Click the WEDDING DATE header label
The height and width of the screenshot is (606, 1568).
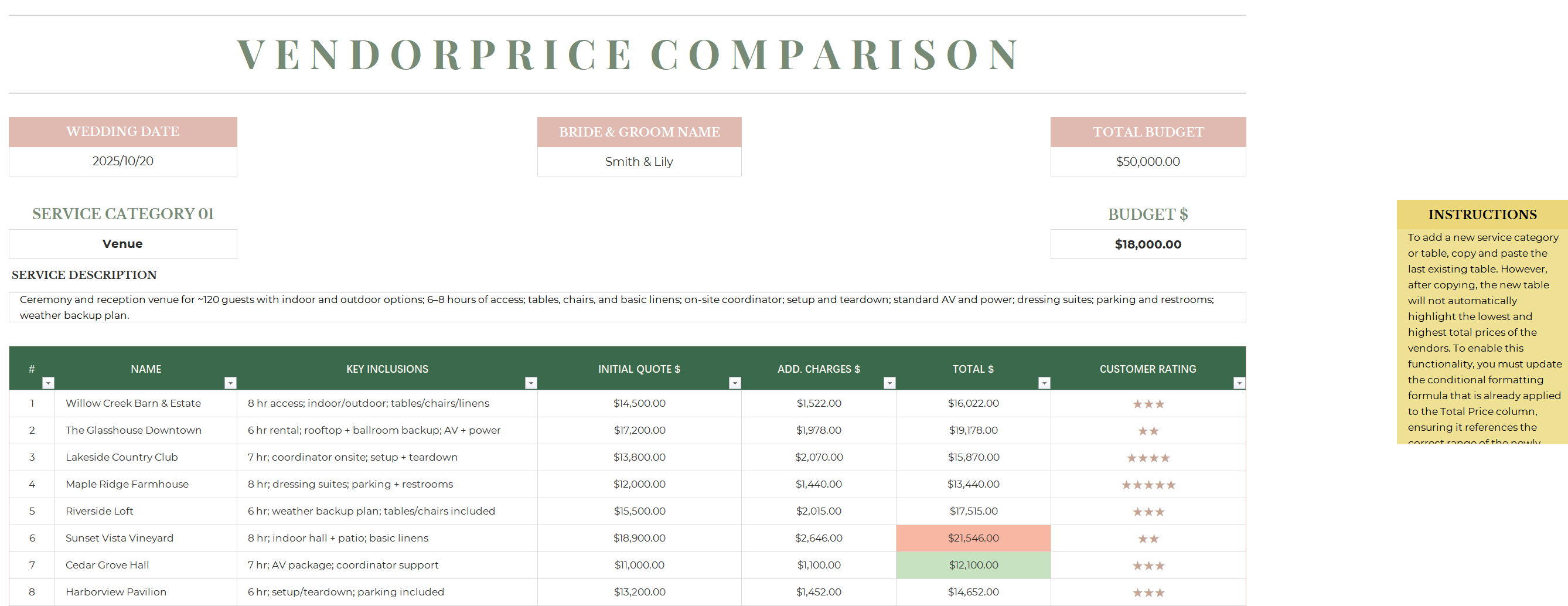click(123, 131)
